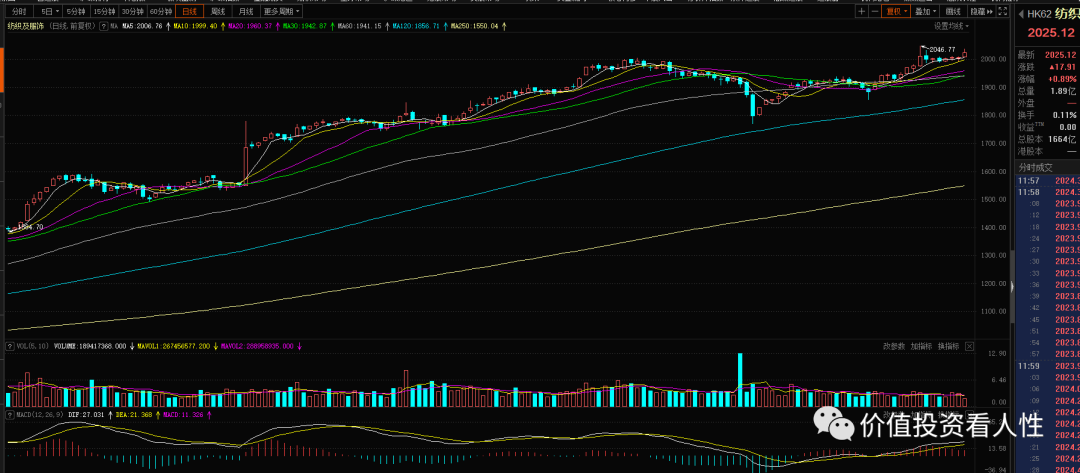Viewport: 1080px width, 473px height.
Task: Click the MAVOL2 value label
Action: coord(257,346)
